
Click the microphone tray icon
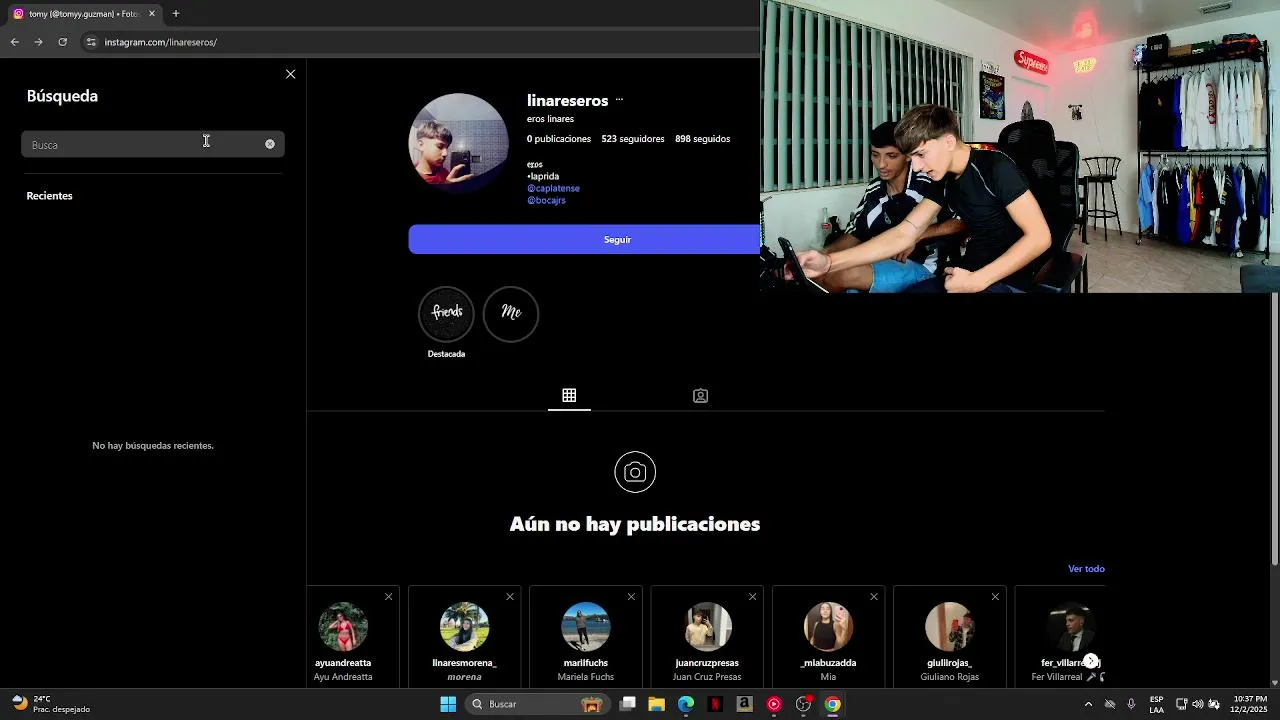[1131, 704]
